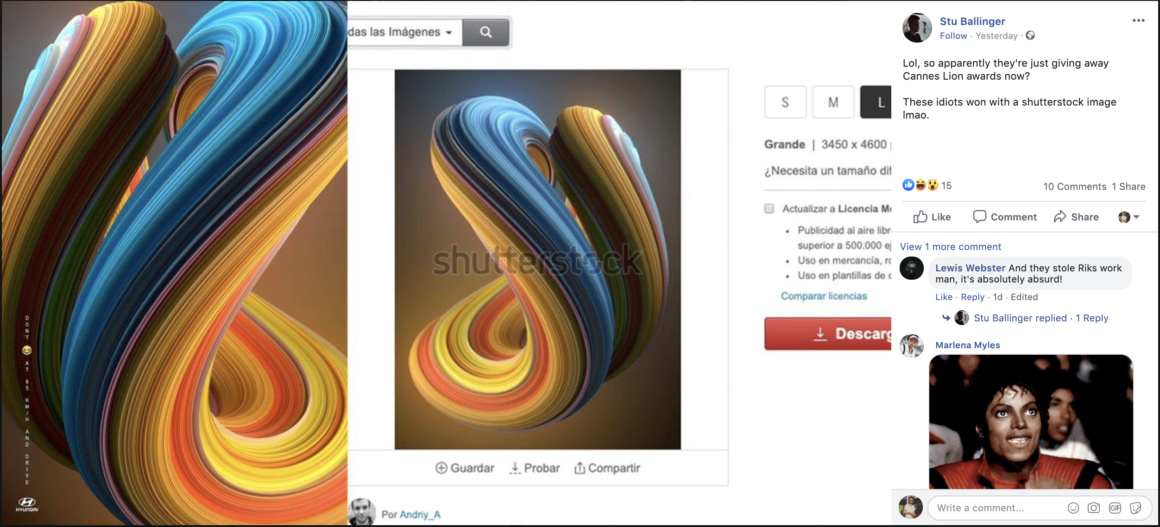This screenshot has height=527, width=1160.
Task: Expand View 1 more comment
Action: (951, 246)
